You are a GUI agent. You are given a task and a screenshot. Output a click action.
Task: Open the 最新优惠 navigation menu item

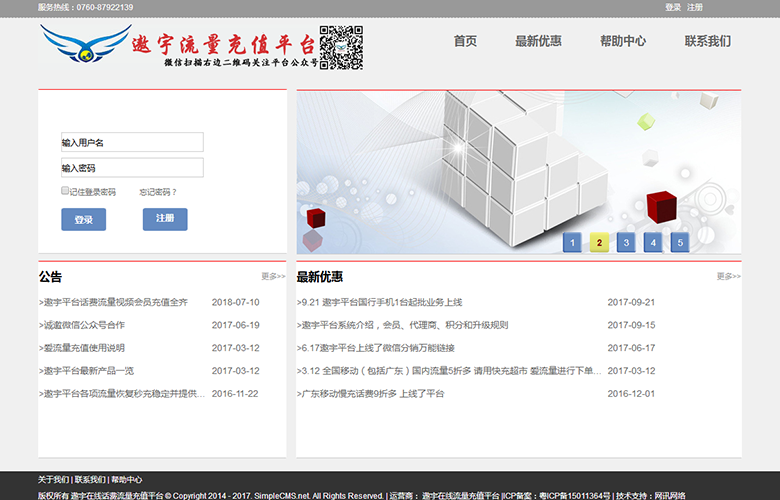point(538,42)
